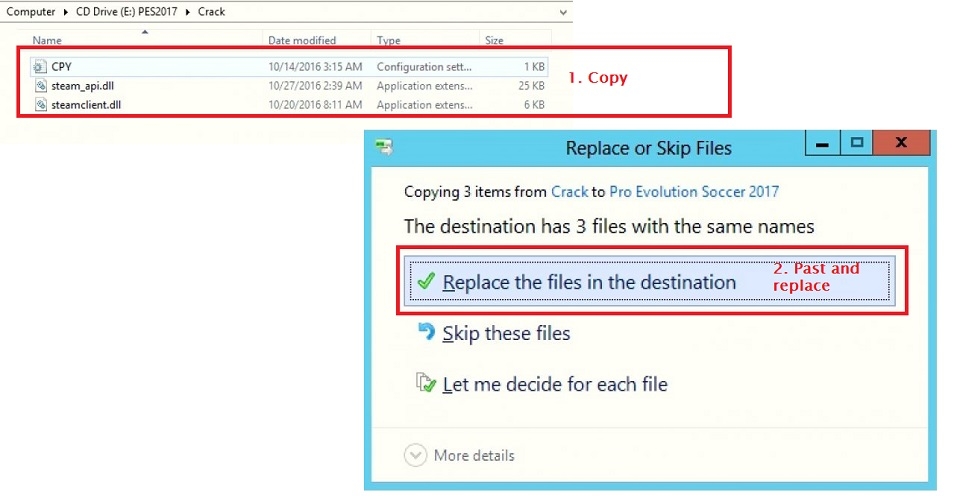
Task: Click the green checkmark replace icon
Action: click(426, 282)
